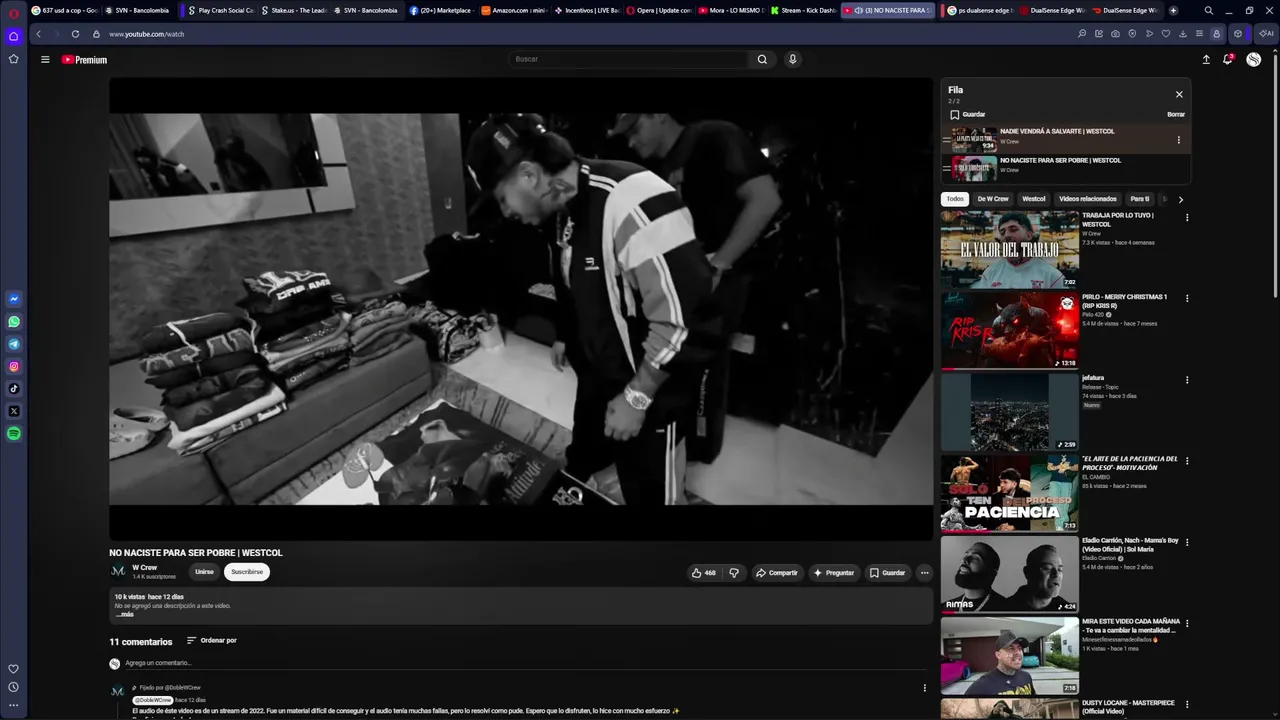
Task: Like the video with 468 likes
Action: pos(704,573)
